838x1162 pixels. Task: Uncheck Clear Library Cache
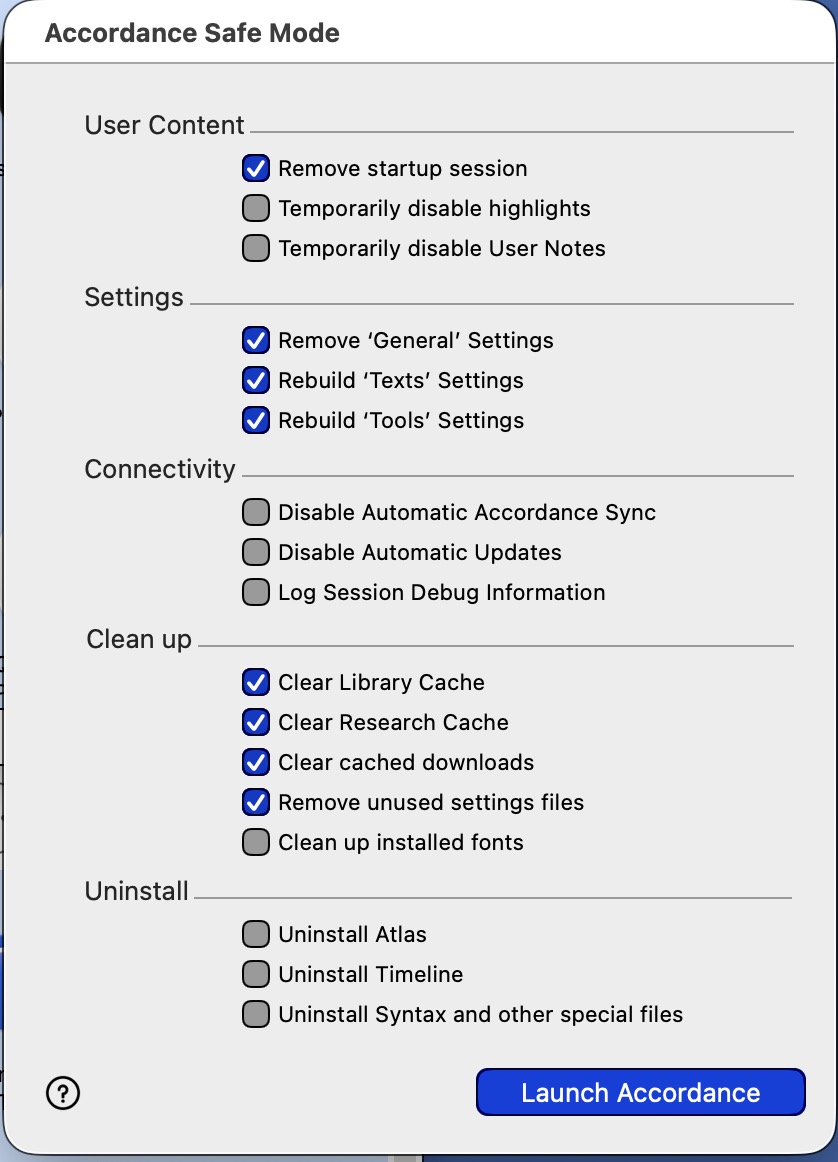coord(256,683)
